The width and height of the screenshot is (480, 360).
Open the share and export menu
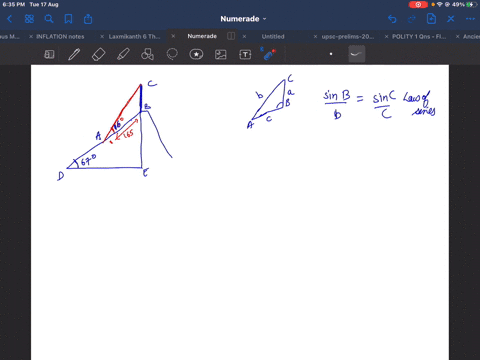coord(88,19)
